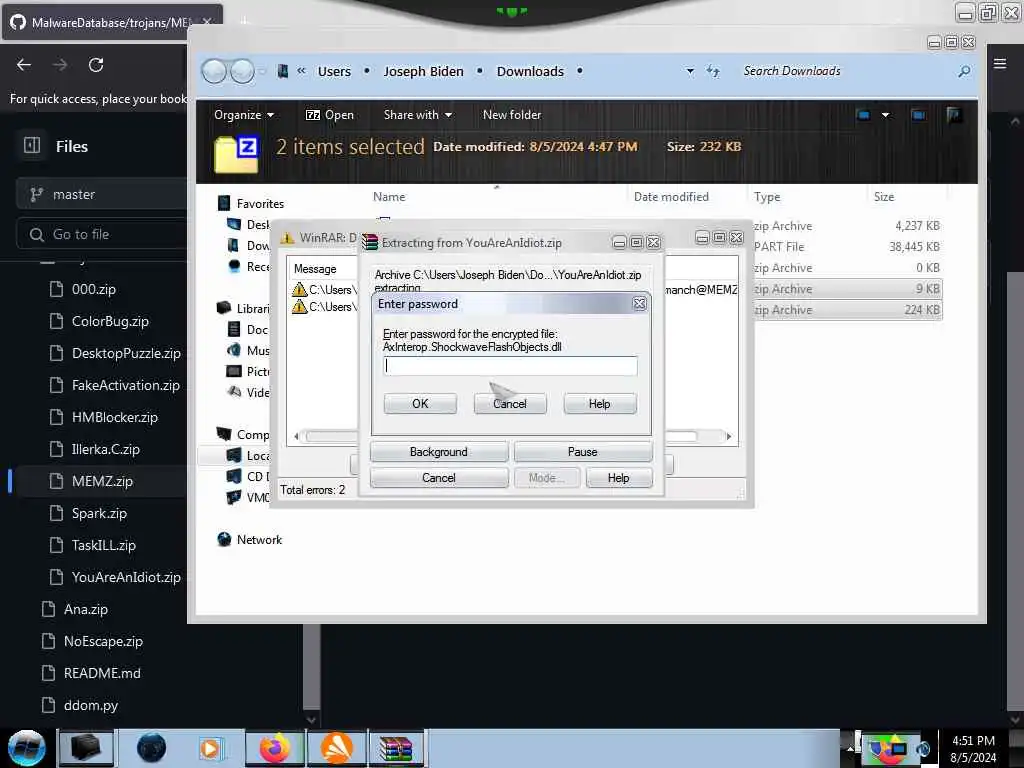This screenshot has width=1024, height=768.
Task: Select Joseph Biden in address breadcrumb
Action: (x=423, y=71)
